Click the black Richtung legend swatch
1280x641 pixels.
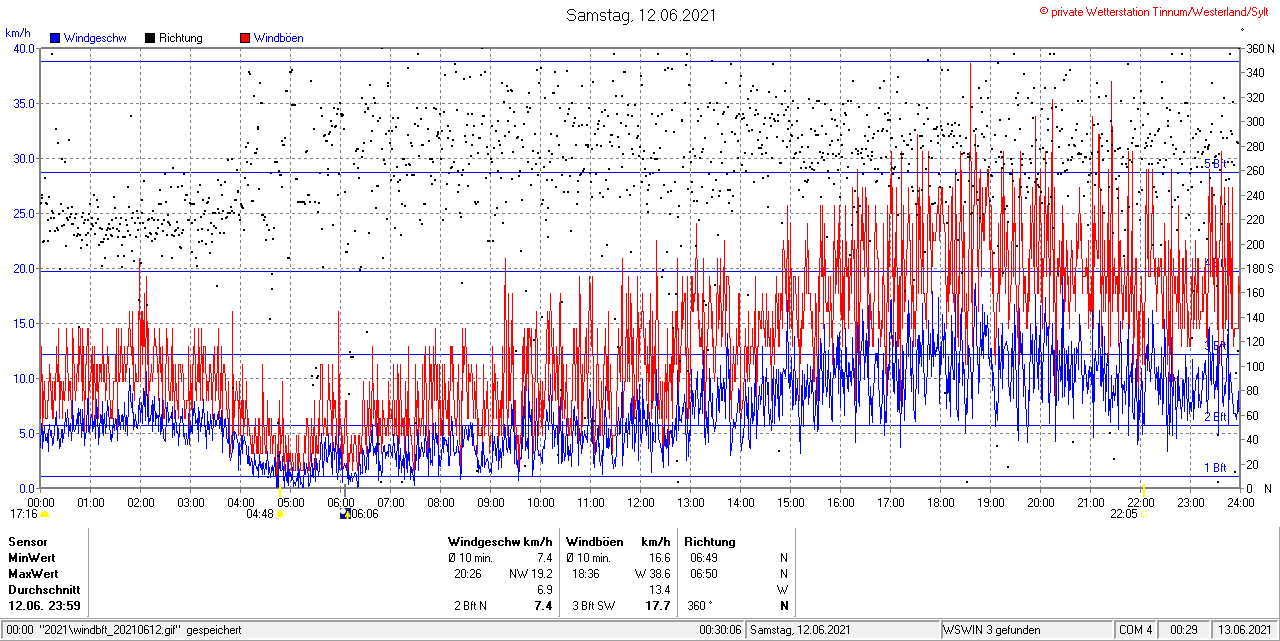coord(150,38)
